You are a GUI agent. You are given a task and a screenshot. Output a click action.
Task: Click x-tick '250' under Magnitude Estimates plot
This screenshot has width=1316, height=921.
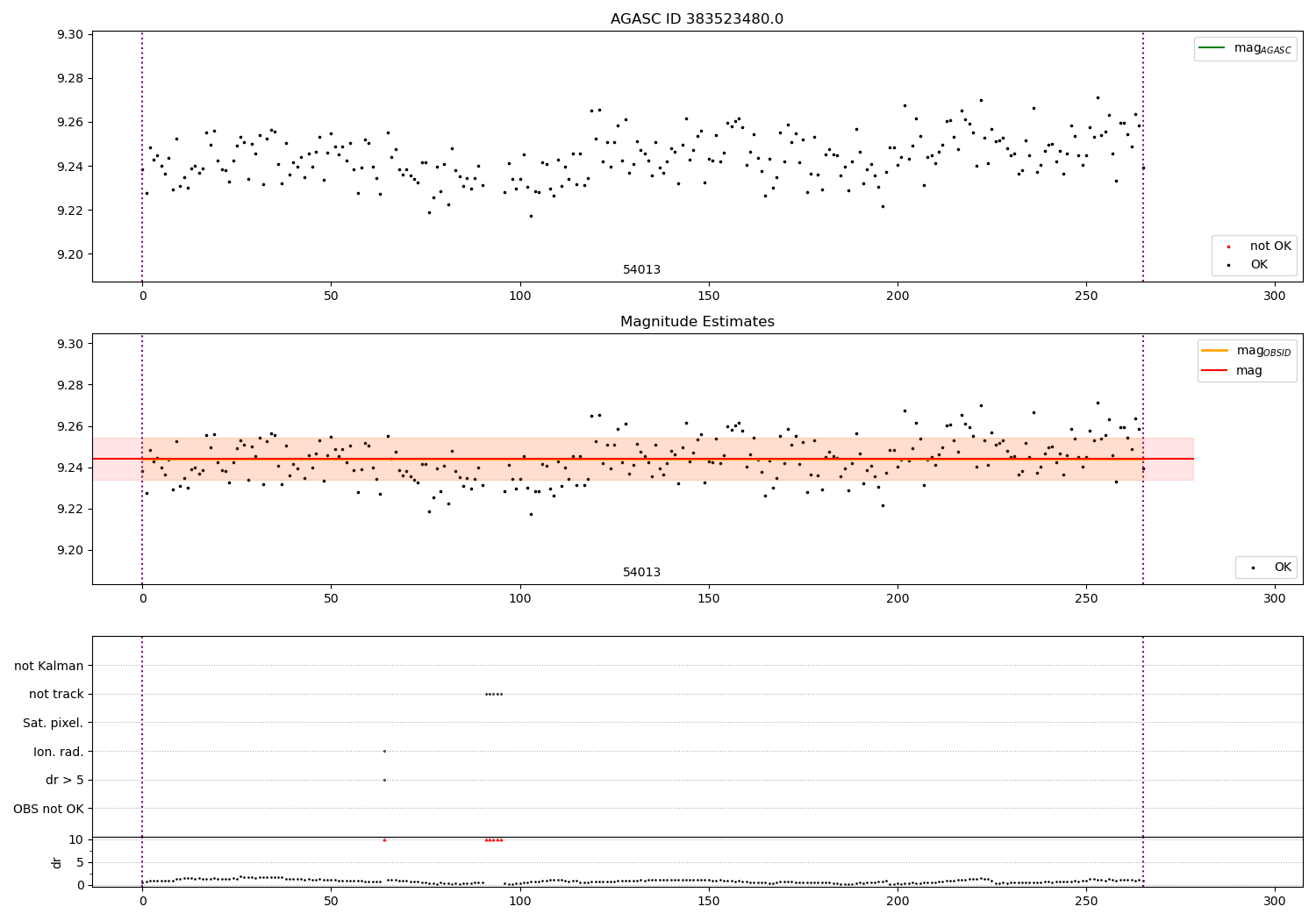1086,599
